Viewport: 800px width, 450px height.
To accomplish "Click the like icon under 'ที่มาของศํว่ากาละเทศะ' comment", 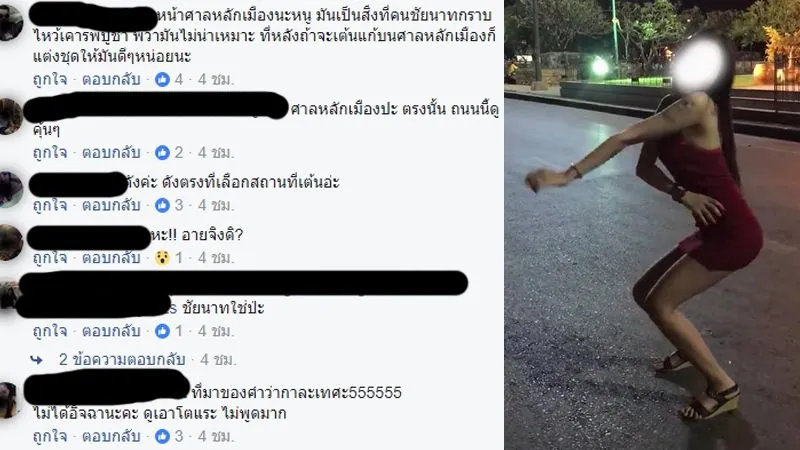I will coord(162,436).
